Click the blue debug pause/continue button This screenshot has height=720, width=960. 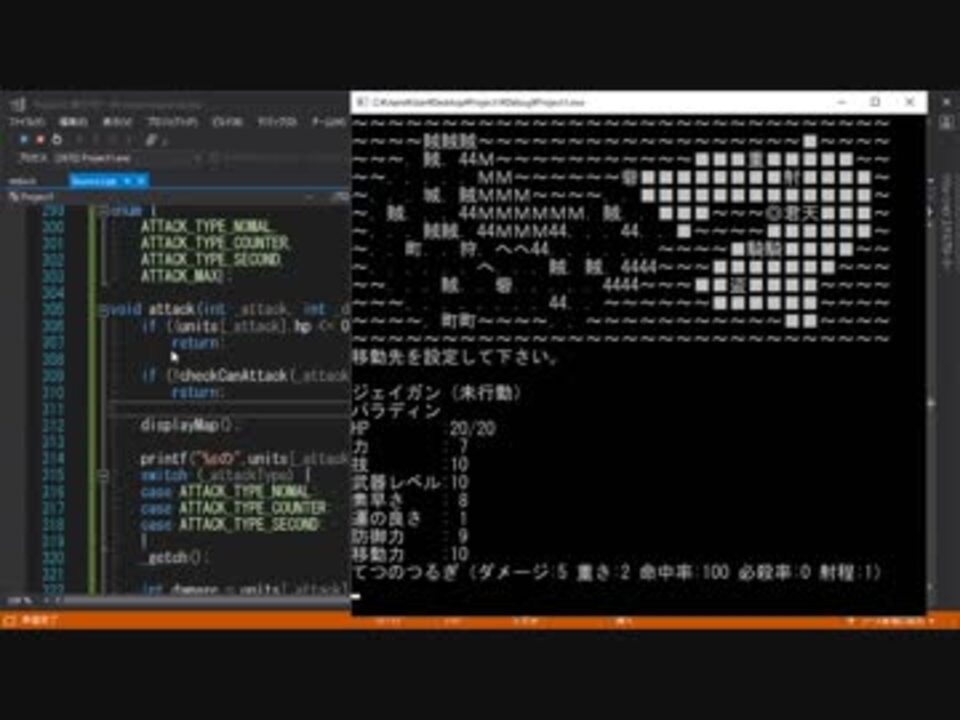click(x=24, y=140)
